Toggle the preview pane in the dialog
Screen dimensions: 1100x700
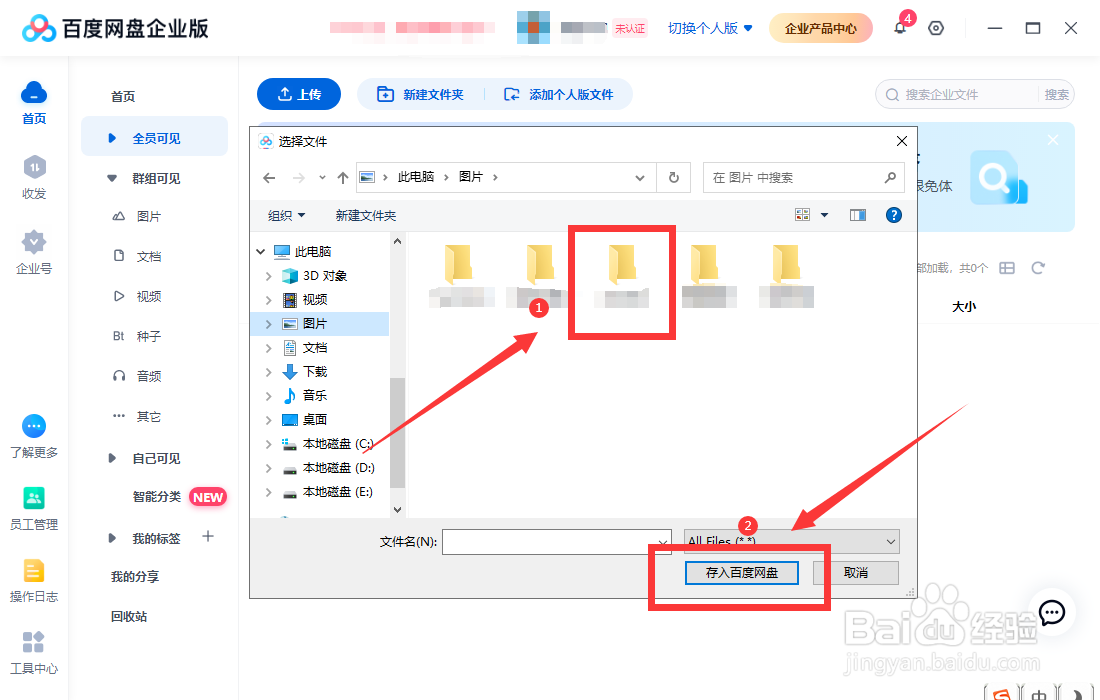tap(857, 214)
